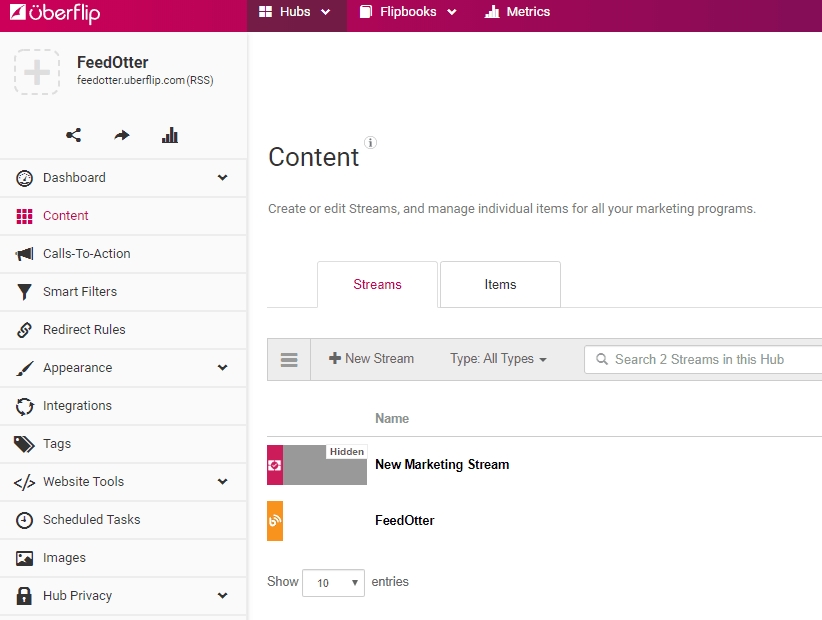The width and height of the screenshot is (822, 620).
Task: Open feedotter.uberflip.com link
Action: (131, 80)
